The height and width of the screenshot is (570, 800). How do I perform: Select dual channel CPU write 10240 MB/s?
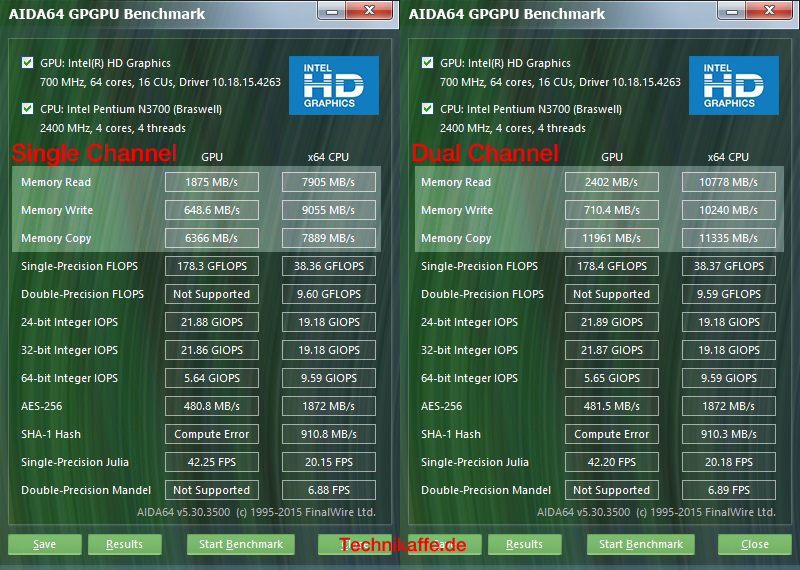point(729,210)
